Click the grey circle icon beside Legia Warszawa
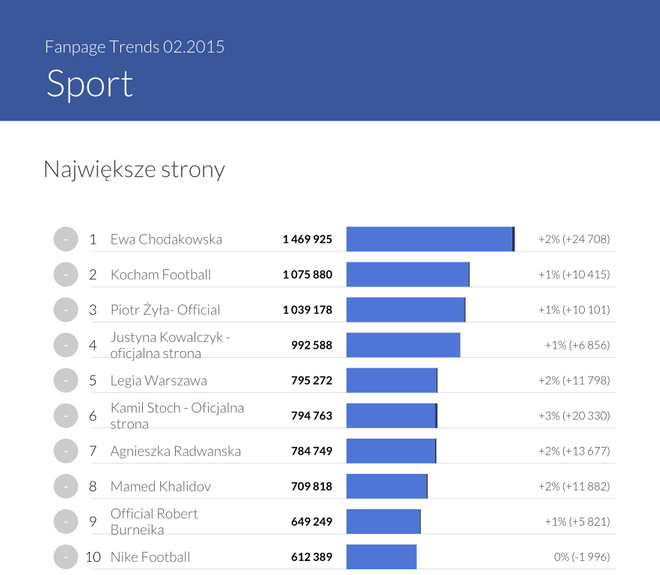The height and width of the screenshot is (575, 660). click(x=65, y=380)
